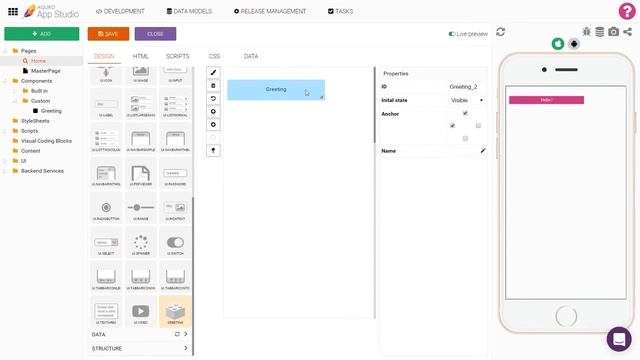Toggle the left Anchor checkbox
The width and height of the screenshot is (640, 360).
452,126
